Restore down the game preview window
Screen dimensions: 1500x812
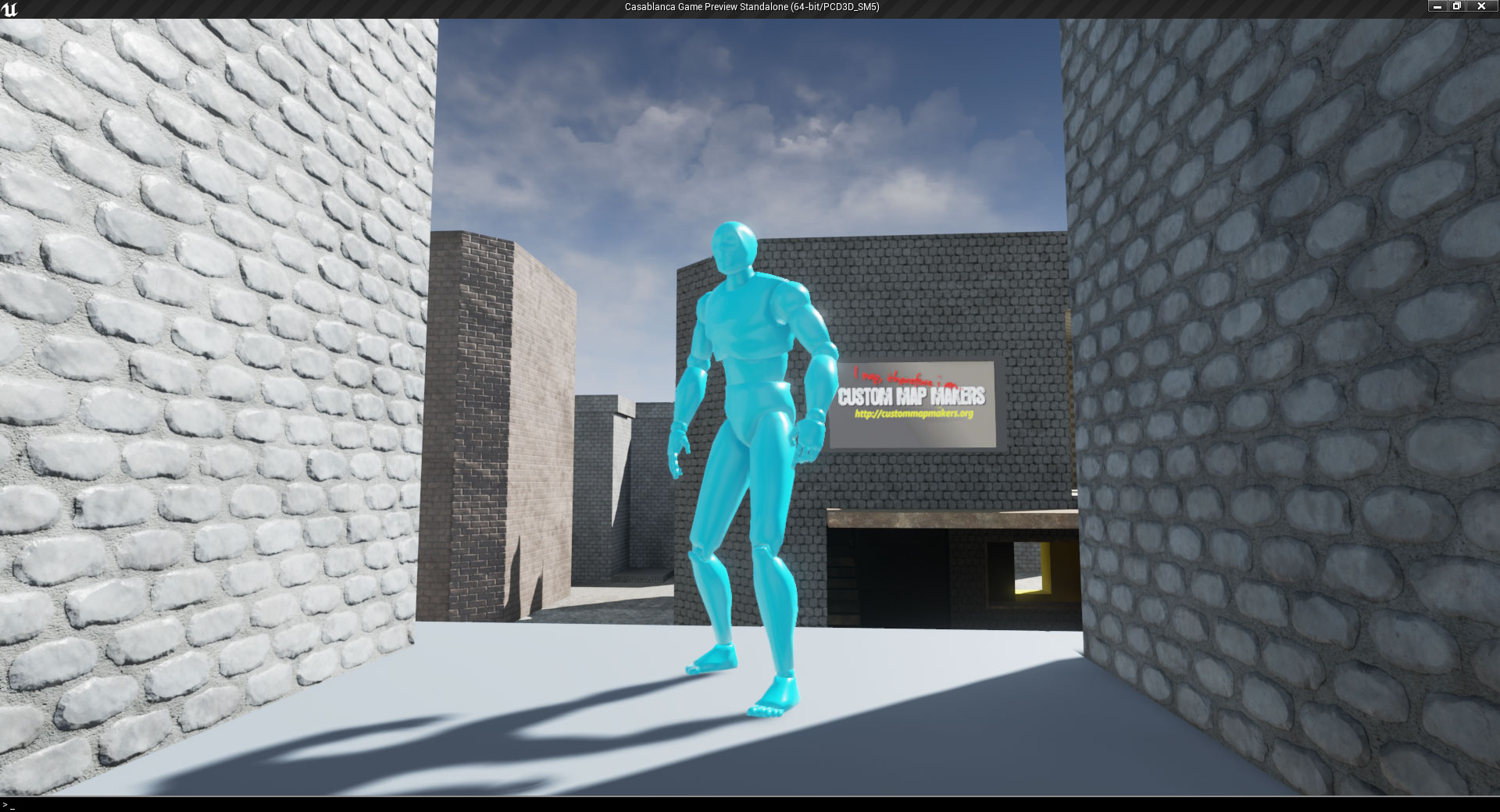click(x=1456, y=6)
